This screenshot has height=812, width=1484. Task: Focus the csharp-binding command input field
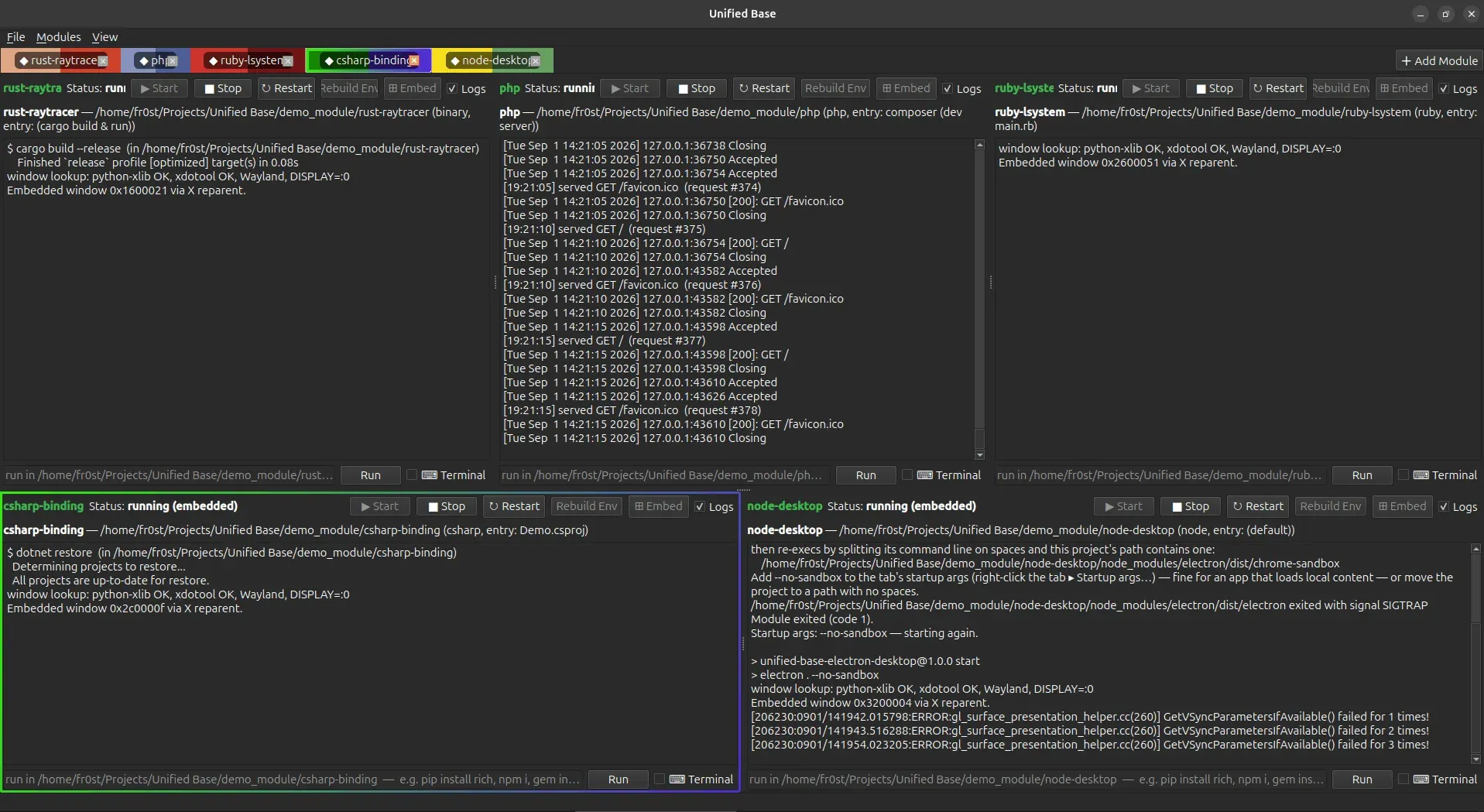tap(293, 779)
